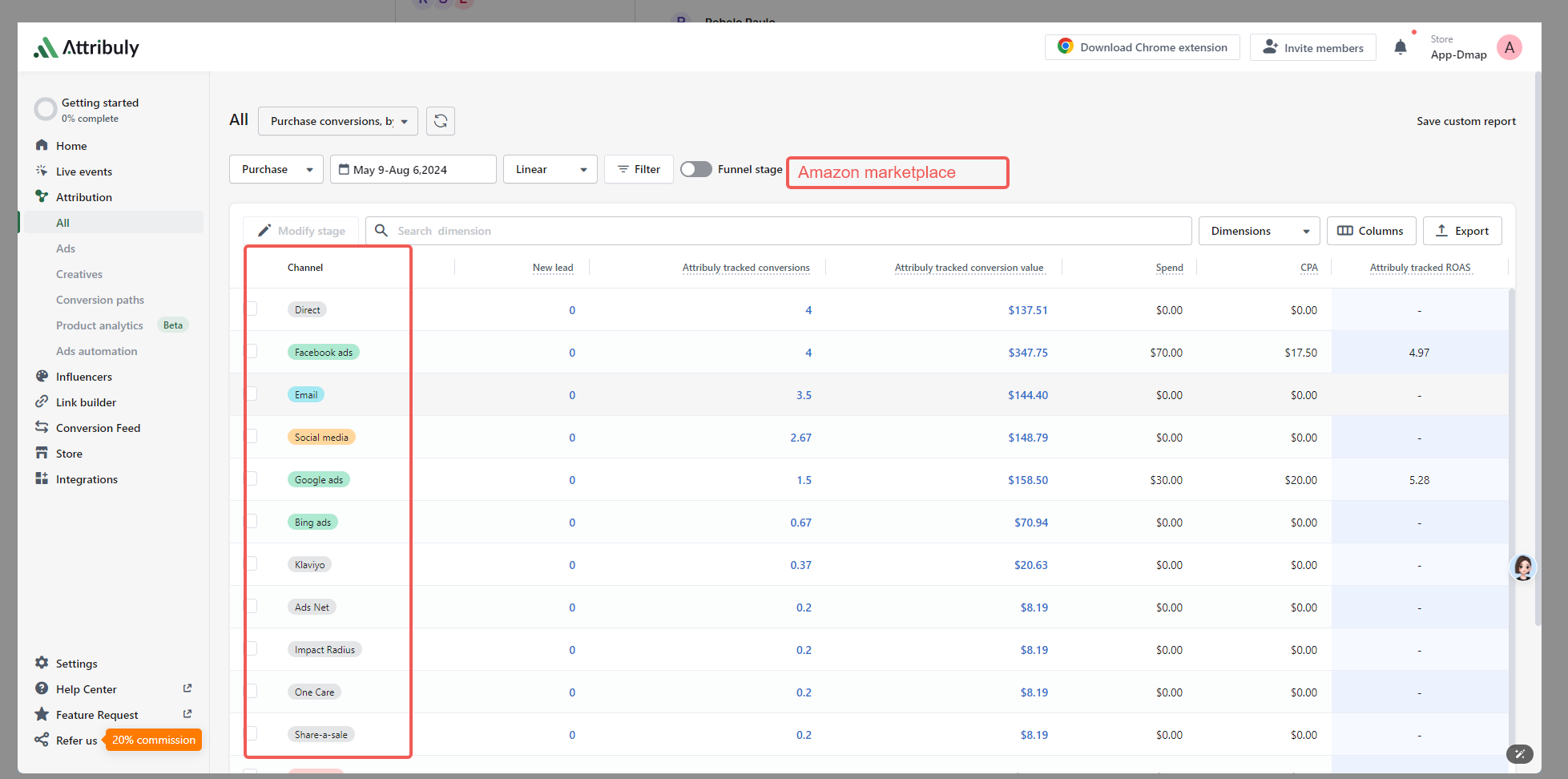
Task: Open the May 9-Aug 6, 2024 date picker
Action: (x=413, y=169)
